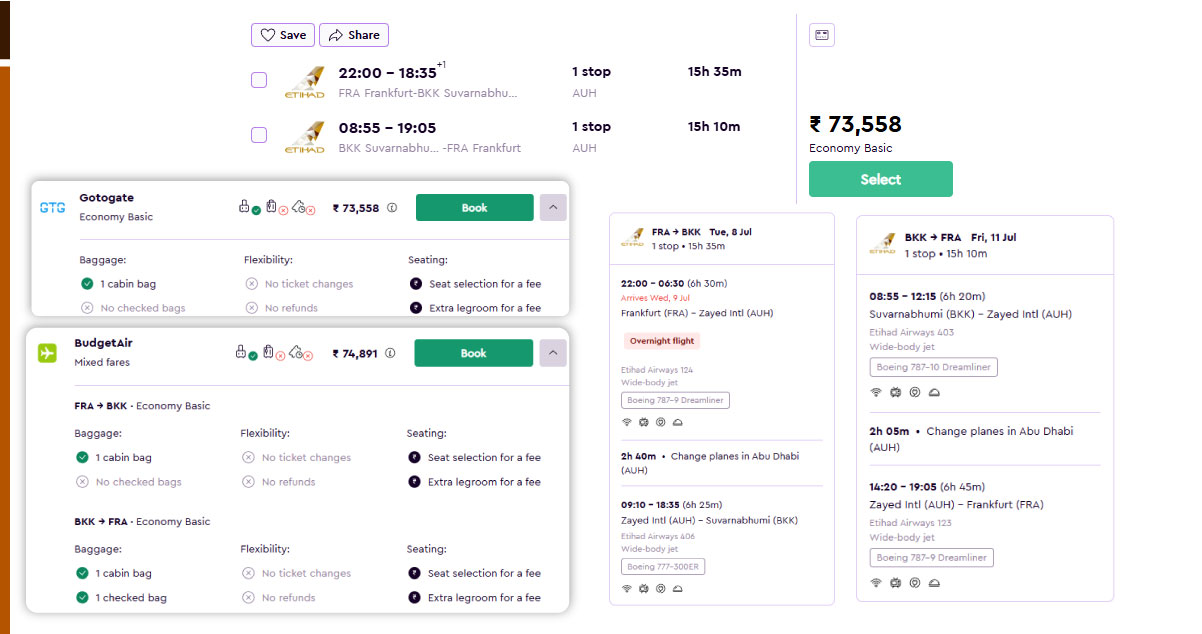Click Gotogate's cabin bag included icon
Screen dimensions: 1202x634
(x=246, y=207)
